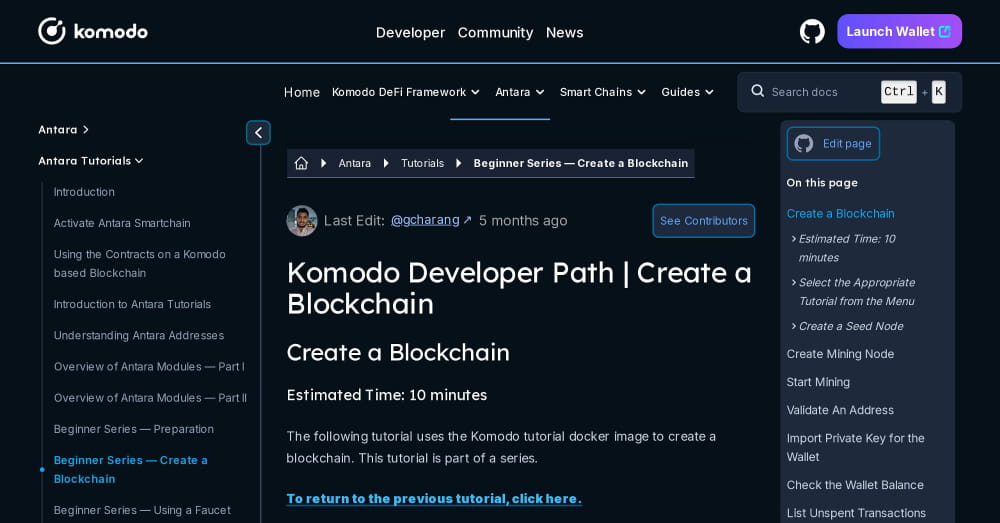The width and height of the screenshot is (1000, 523).
Task: Expand the Antara sidebar section
Action: click(x=63, y=129)
